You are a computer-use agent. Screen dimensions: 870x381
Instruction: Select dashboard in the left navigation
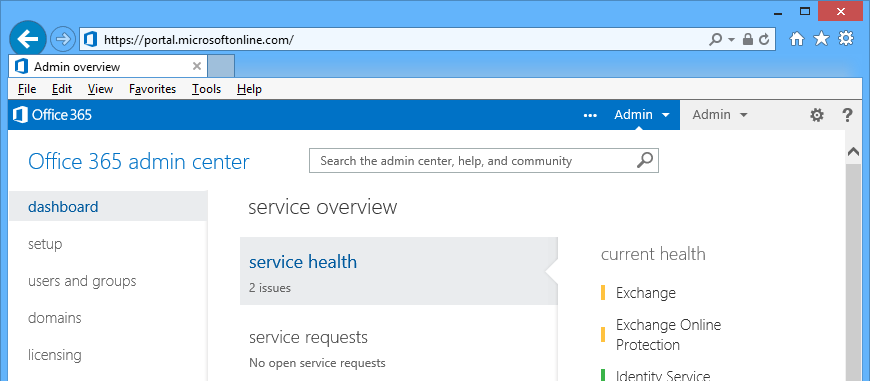tap(108, 207)
